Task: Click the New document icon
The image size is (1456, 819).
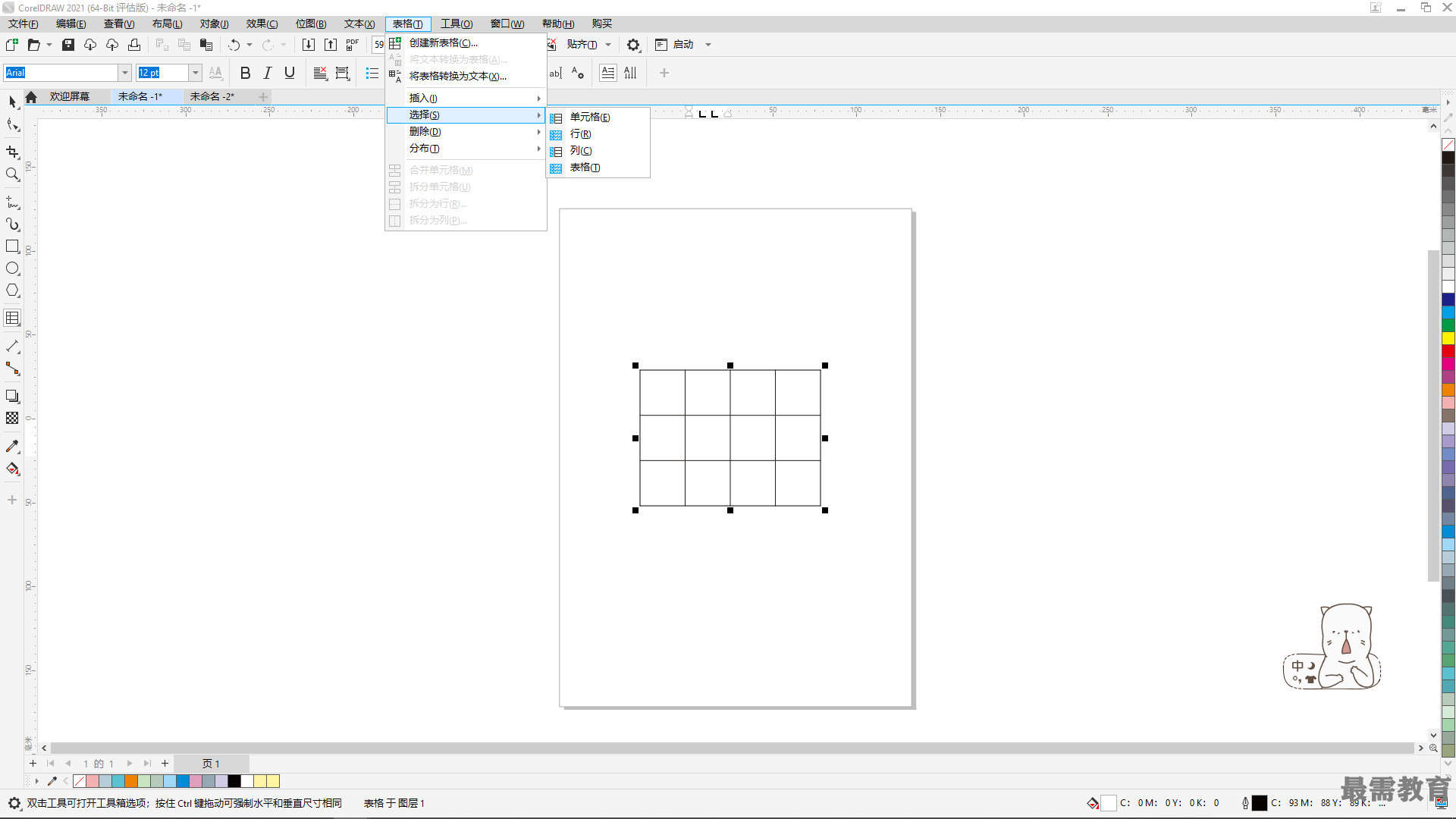Action: tap(12, 45)
